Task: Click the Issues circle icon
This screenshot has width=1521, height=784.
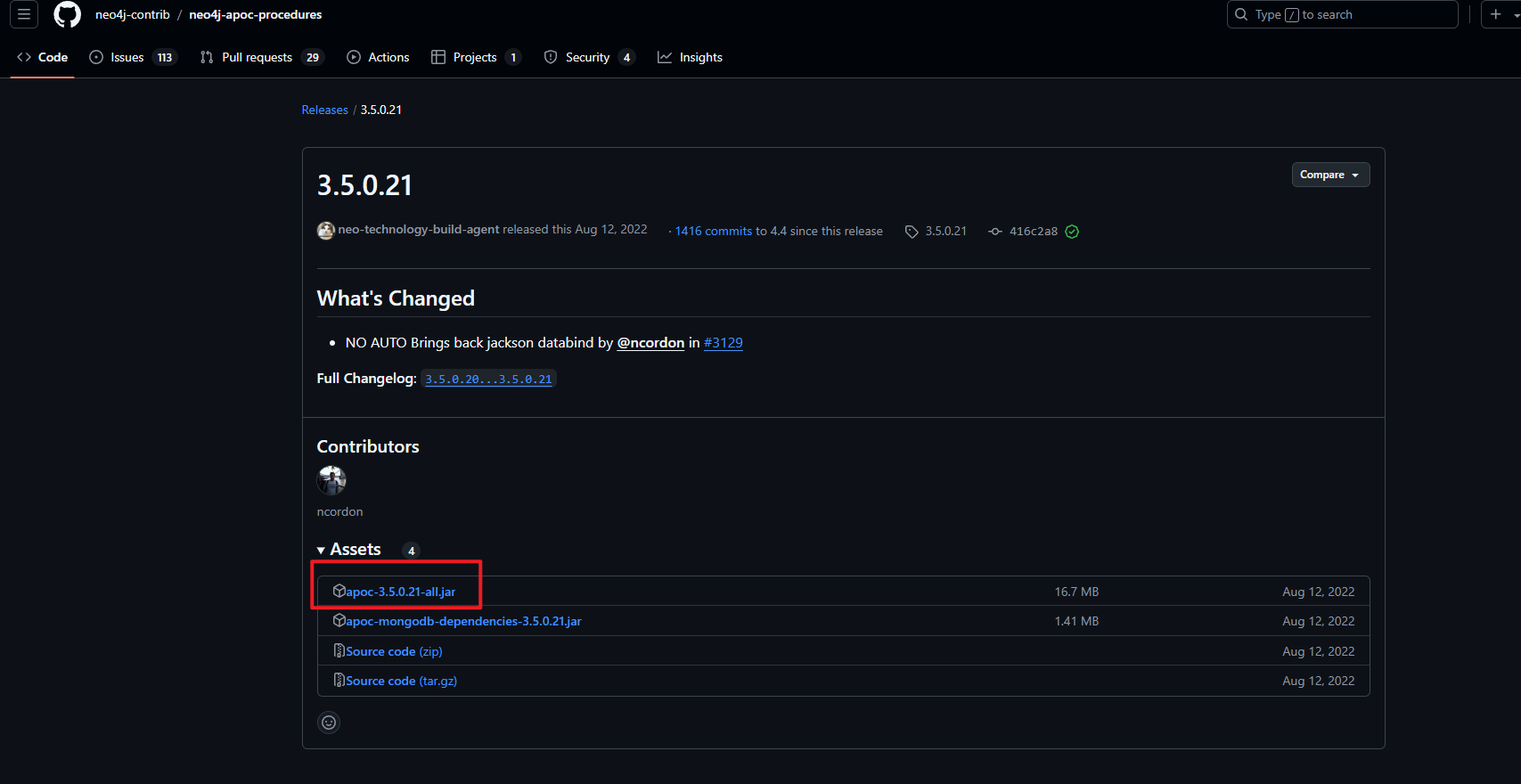Action: click(96, 57)
